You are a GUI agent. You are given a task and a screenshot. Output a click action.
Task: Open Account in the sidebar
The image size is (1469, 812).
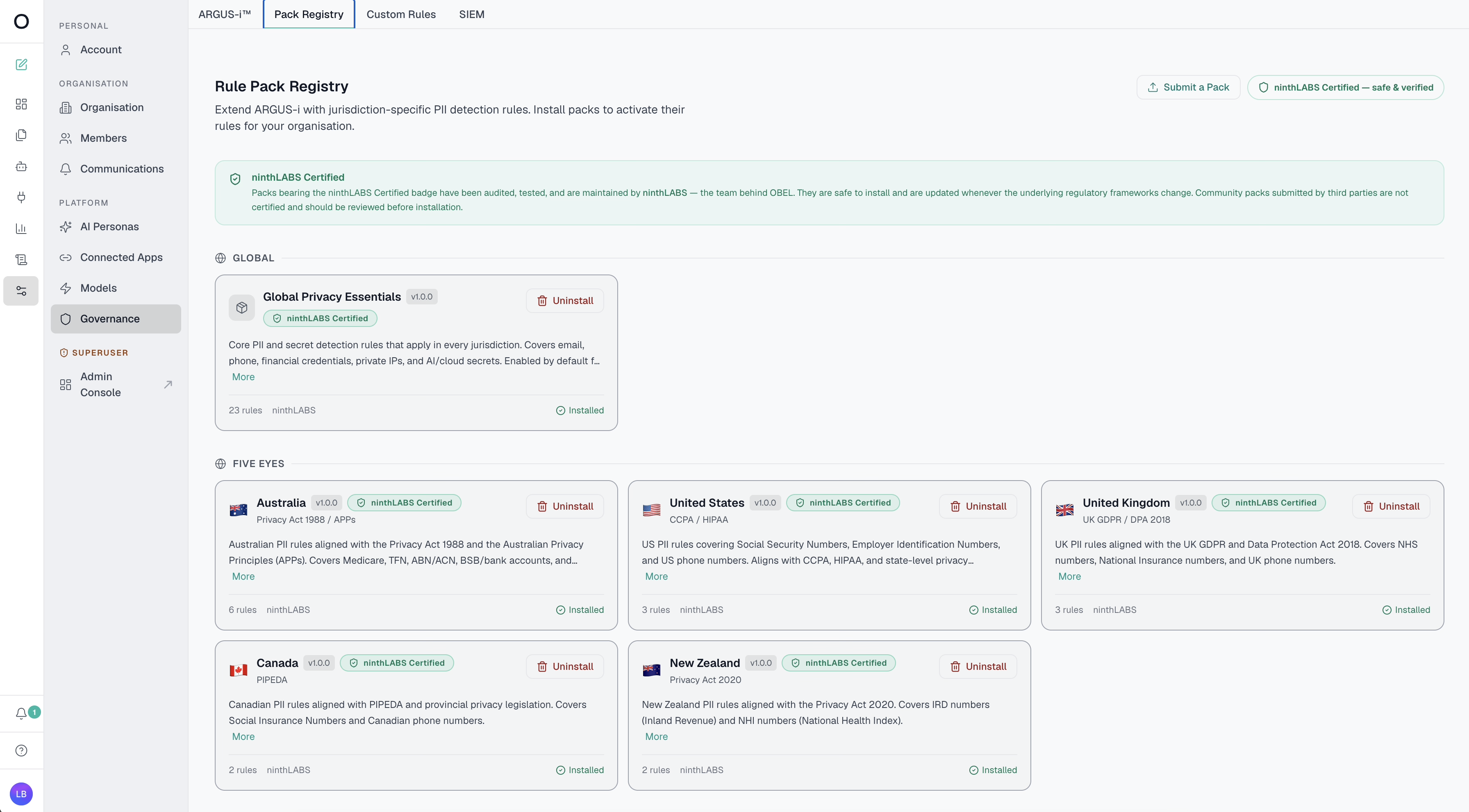click(x=116, y=50)
